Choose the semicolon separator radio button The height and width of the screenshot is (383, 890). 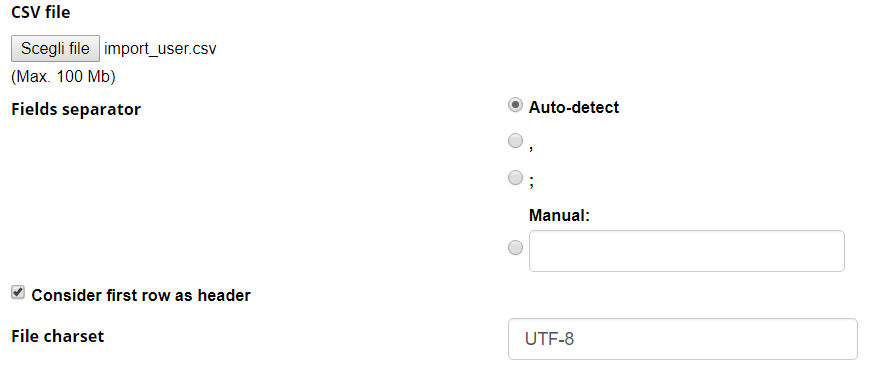pos(515,178)
